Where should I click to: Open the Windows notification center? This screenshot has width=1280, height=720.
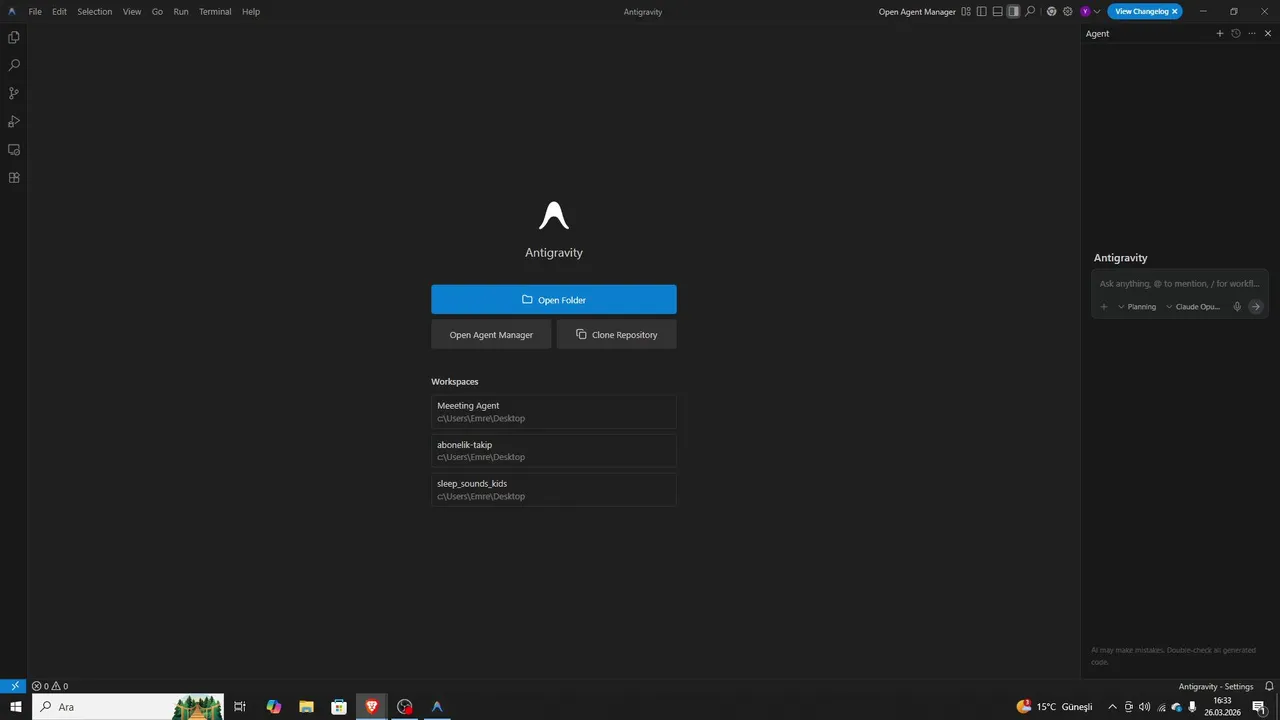click(x=1259, y=707)
